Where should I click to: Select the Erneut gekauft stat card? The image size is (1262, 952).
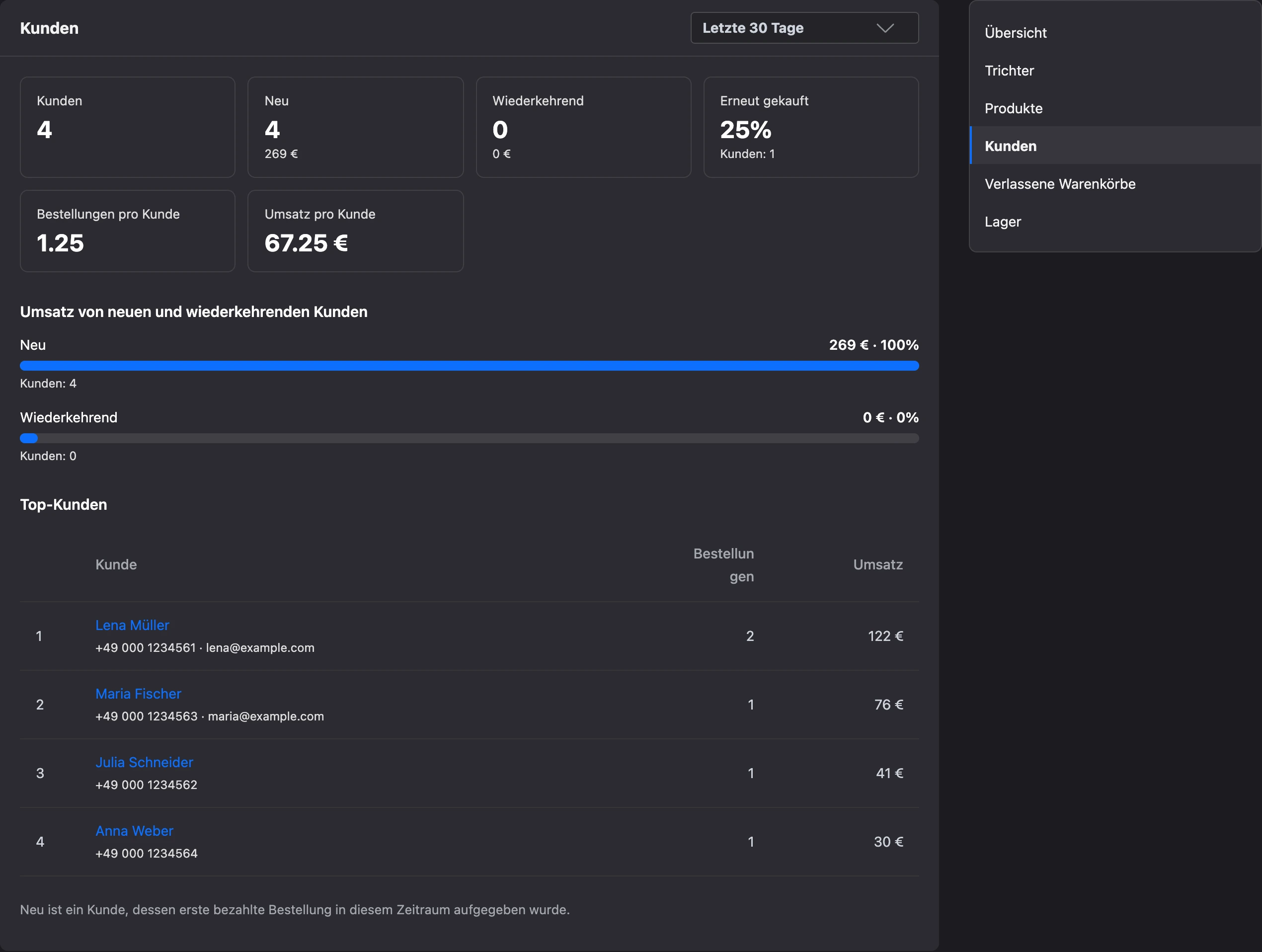(x=811, y=127)
